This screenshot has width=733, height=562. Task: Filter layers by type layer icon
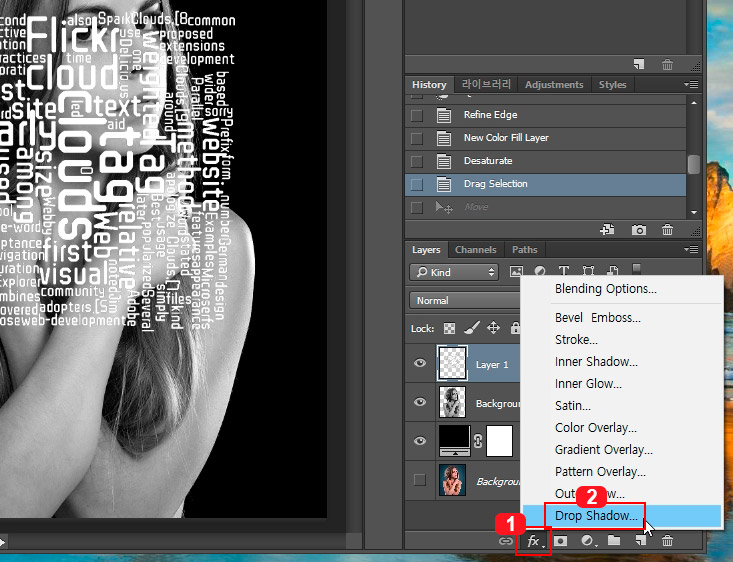click(x=564, y=271)
